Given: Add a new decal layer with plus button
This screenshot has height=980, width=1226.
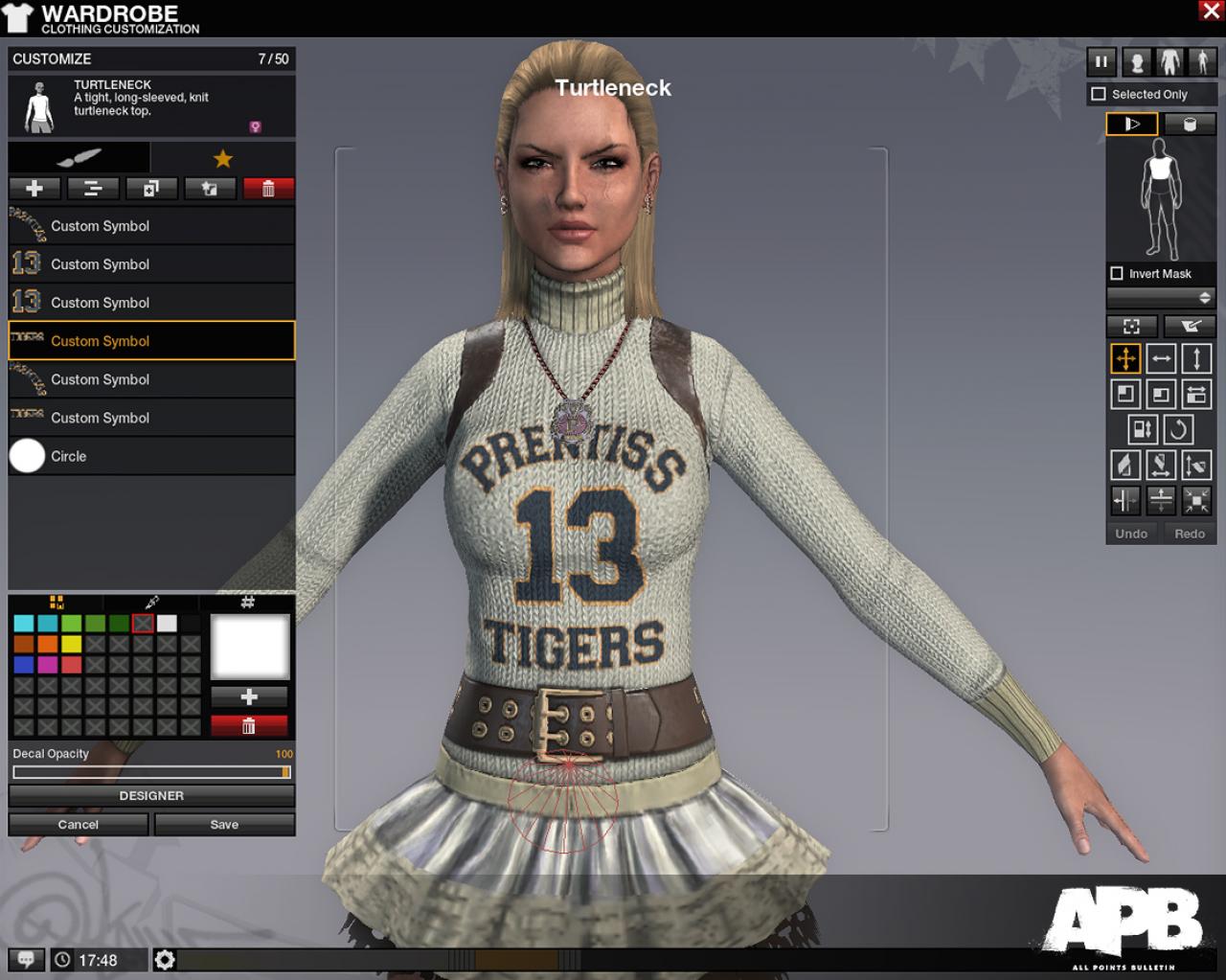Looking at the screenshot, I should click(34, 189).
